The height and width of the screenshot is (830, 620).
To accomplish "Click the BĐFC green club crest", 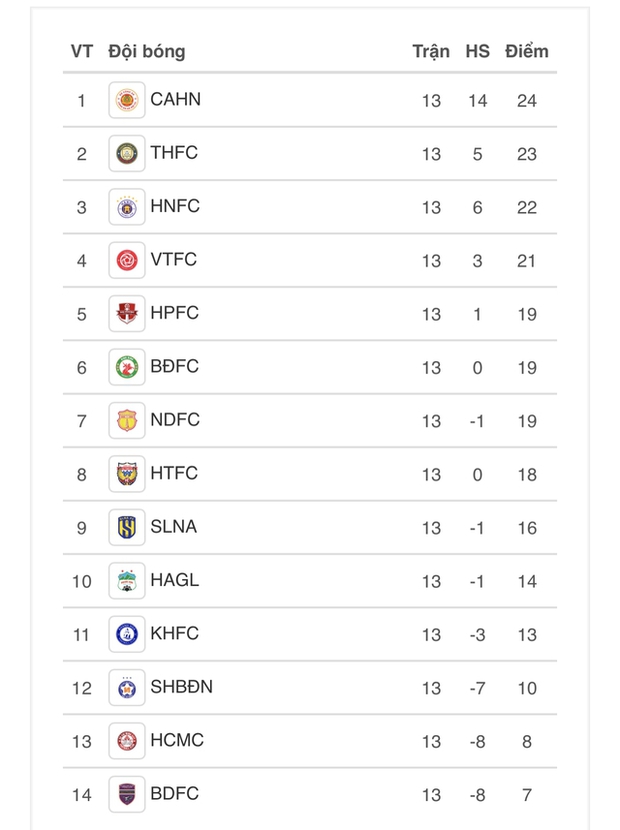I will point(127,367).
